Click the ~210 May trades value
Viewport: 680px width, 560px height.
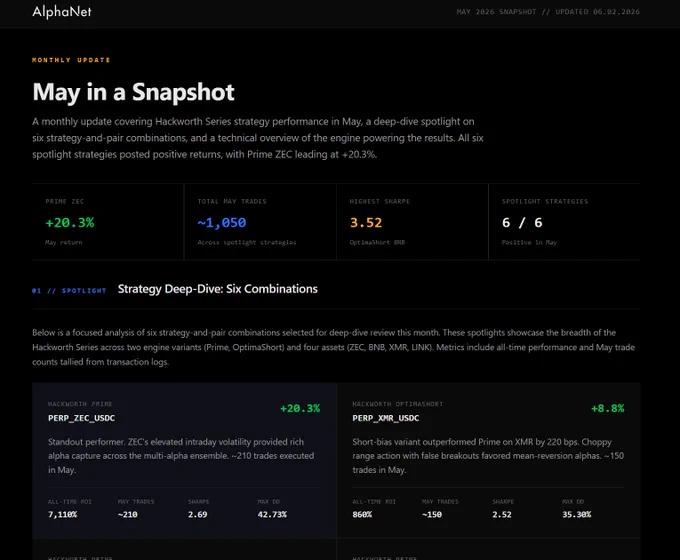[128, 514]
